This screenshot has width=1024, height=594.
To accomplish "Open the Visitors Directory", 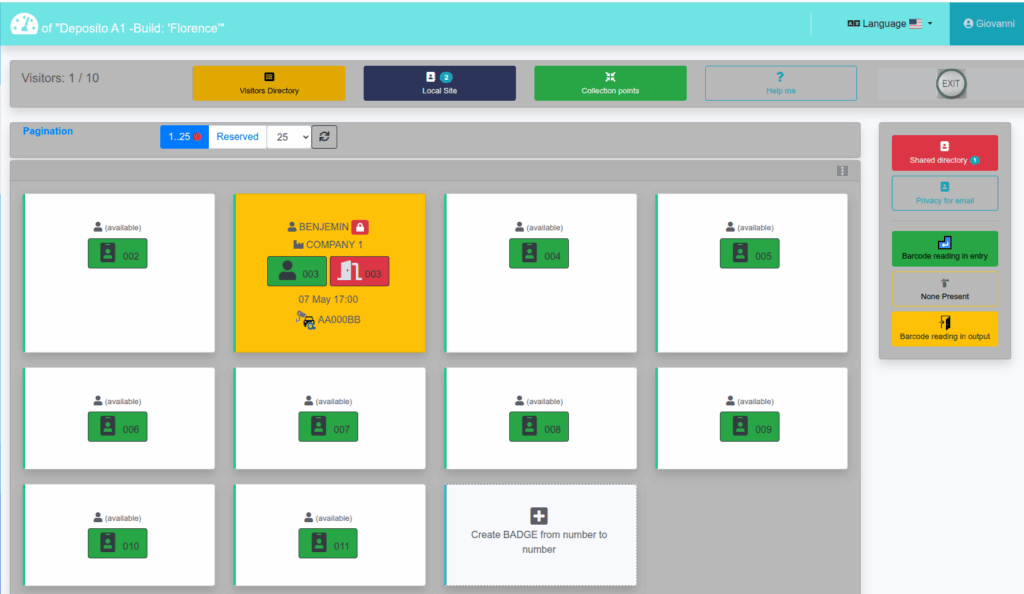I will coord(269,83).
